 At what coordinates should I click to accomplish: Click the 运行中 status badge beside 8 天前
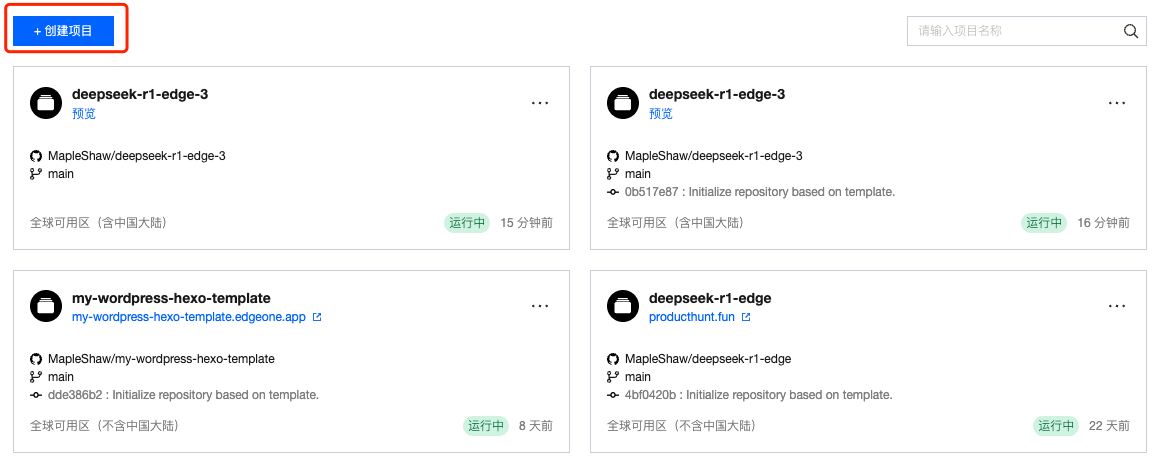pos(487,426)
